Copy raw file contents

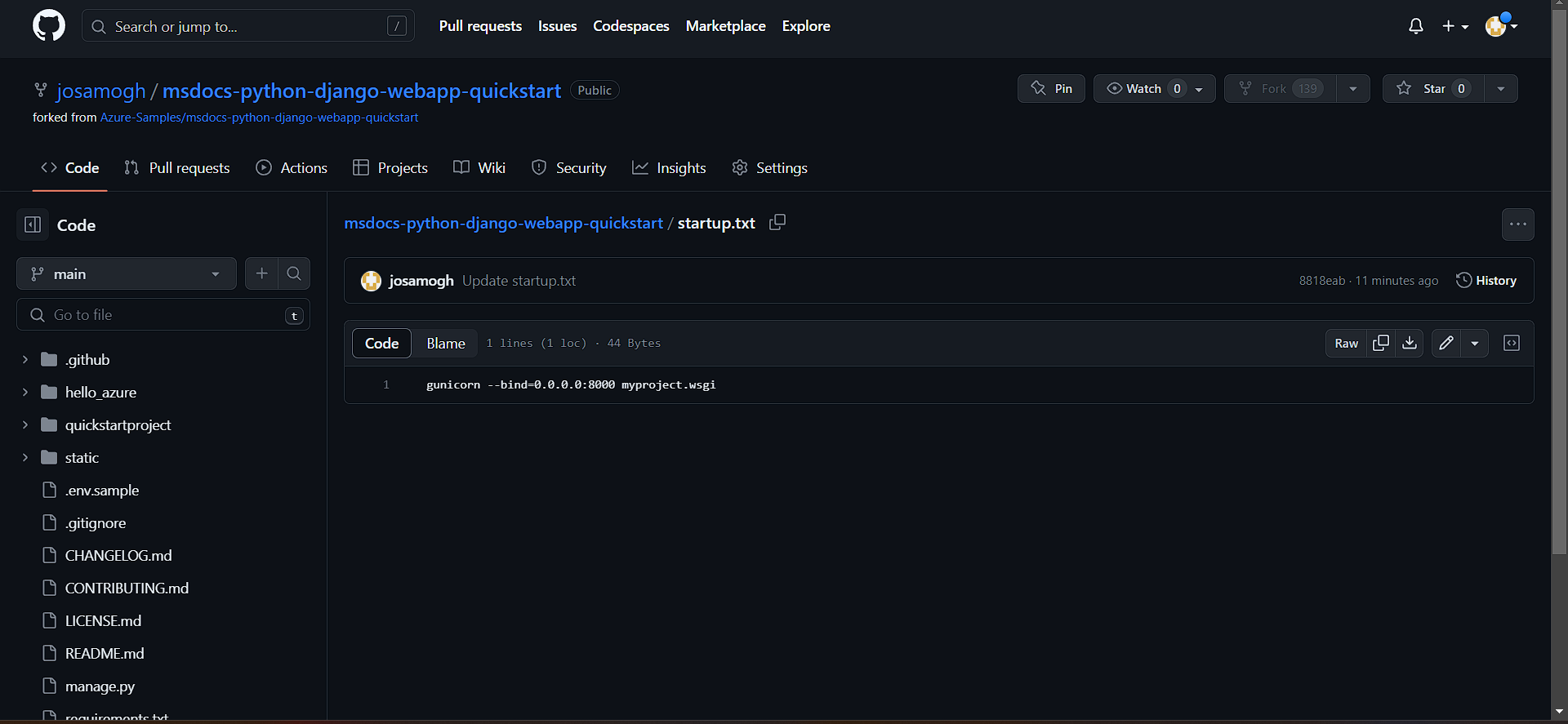pyautogui.click(x=1381, y=343)
